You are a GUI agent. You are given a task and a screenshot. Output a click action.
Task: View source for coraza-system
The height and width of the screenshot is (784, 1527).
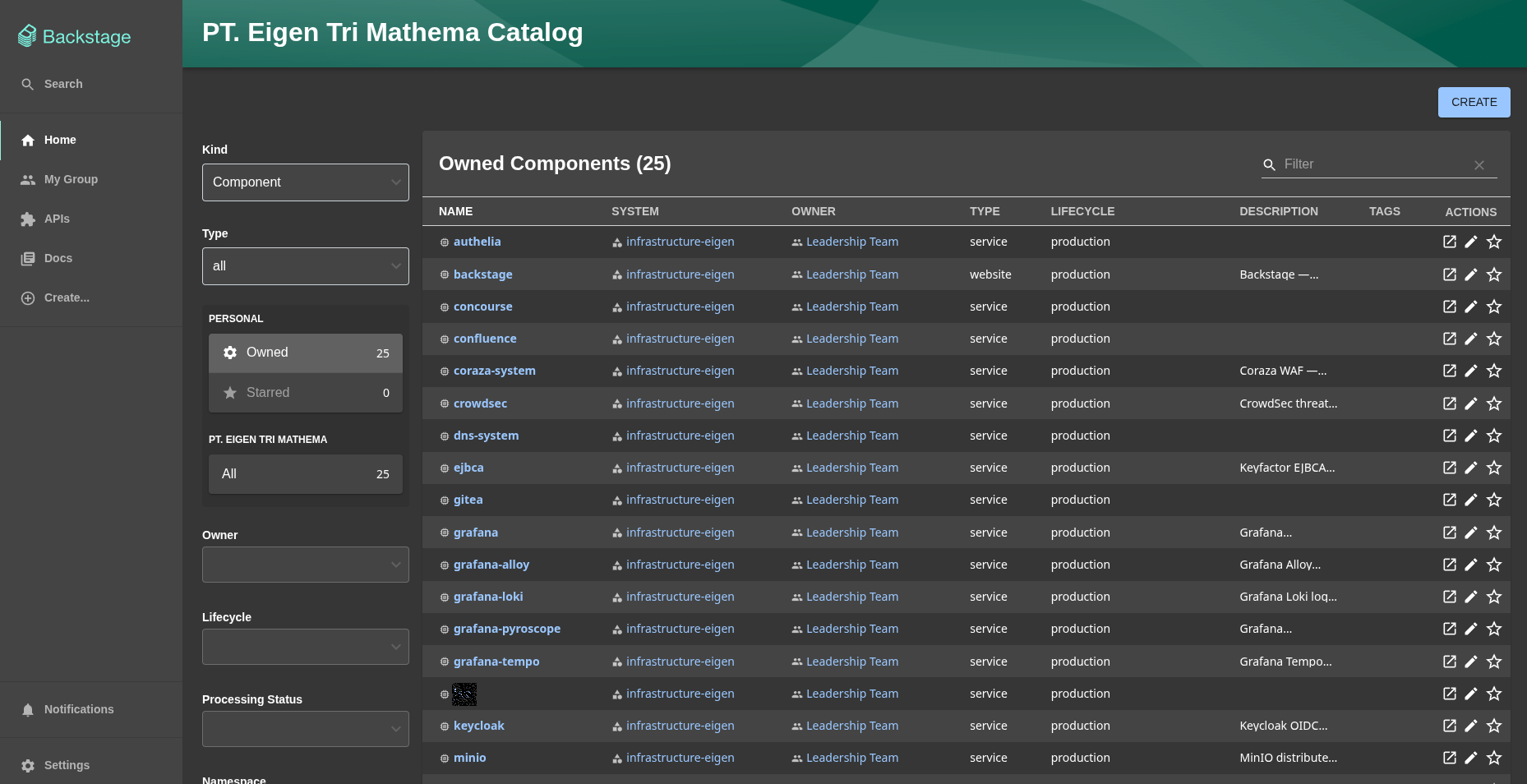tap(1450, 371)
